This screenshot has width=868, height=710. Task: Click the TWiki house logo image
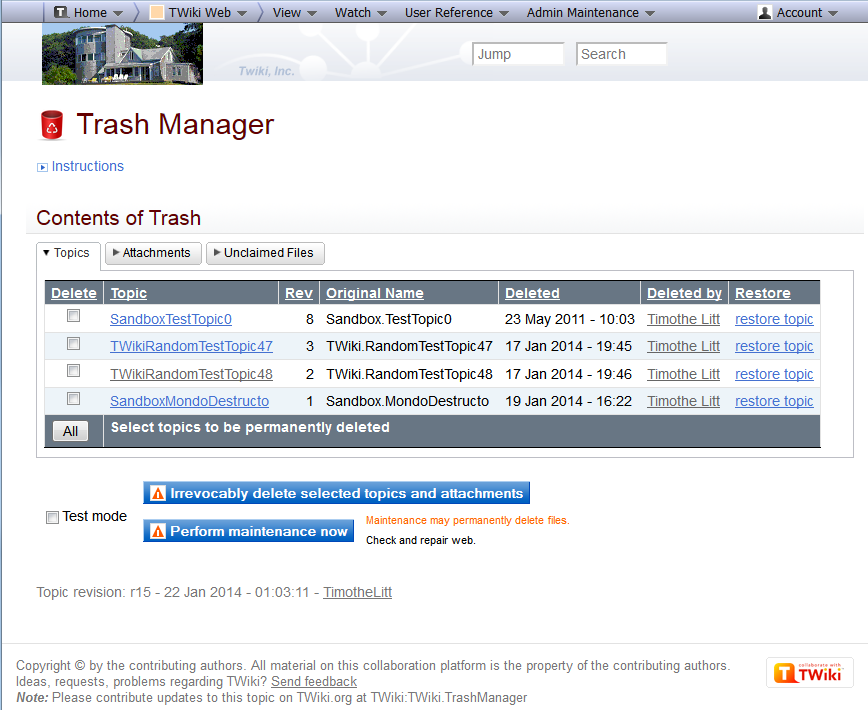pyautogui.click(x=122, y=54)
